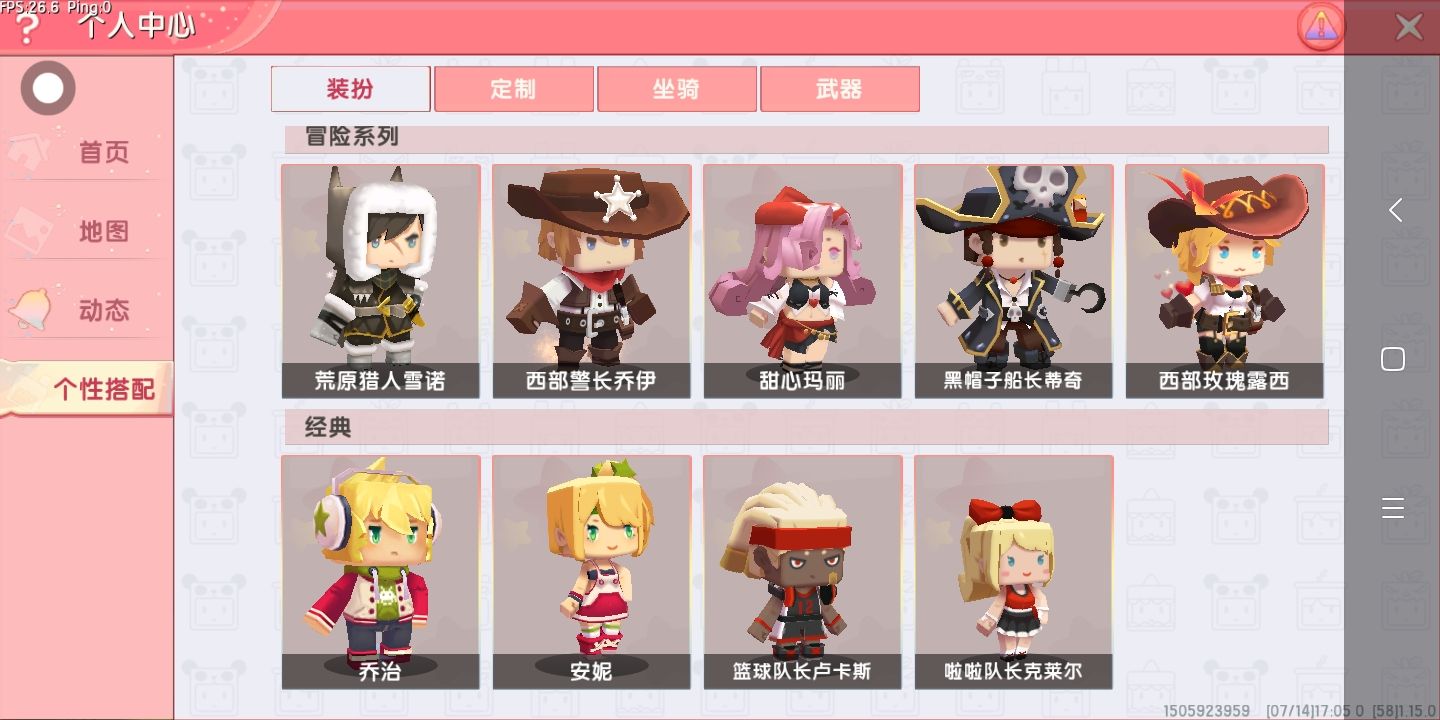Select the 西部玫瑰露西 character skin

point(1225,281)
